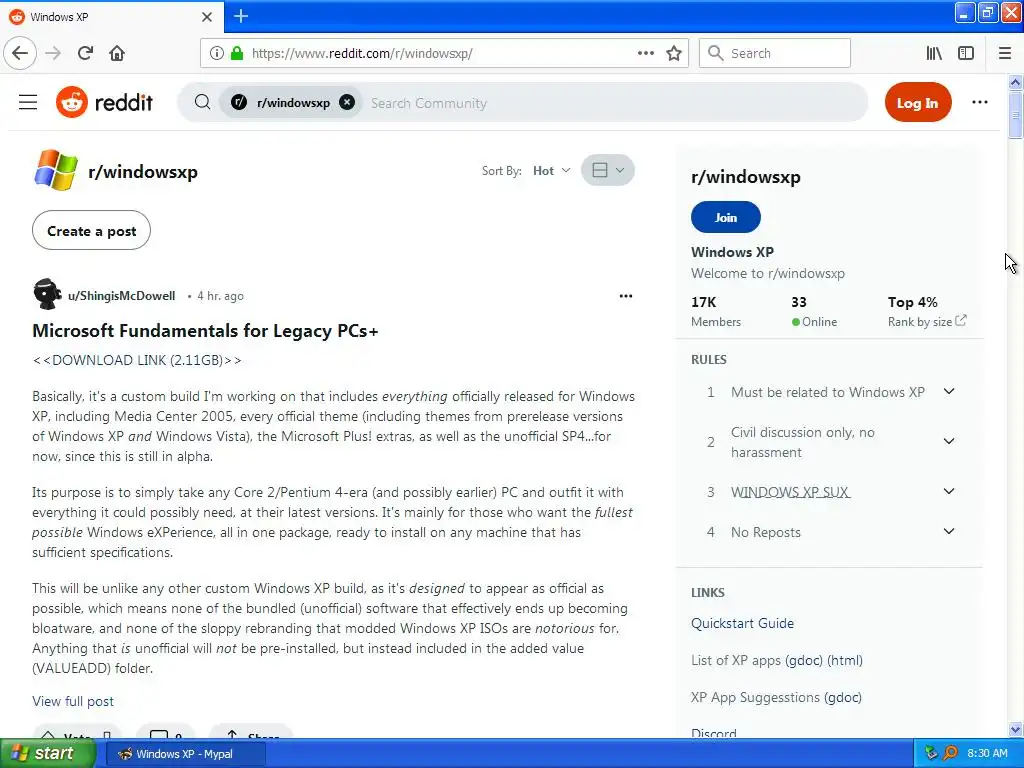Select the Windows XP browser tab
The width and height of the screenshot is (1024, 768).
(111, 16)
